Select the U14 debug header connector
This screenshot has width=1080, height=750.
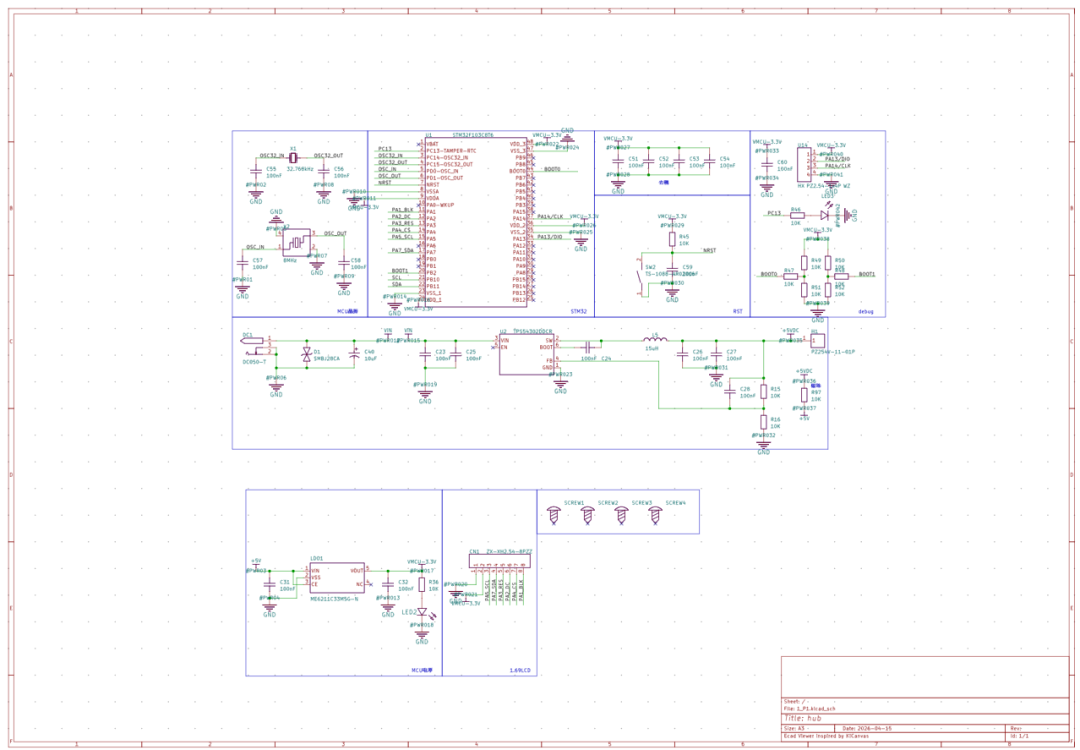coord(804,165)
